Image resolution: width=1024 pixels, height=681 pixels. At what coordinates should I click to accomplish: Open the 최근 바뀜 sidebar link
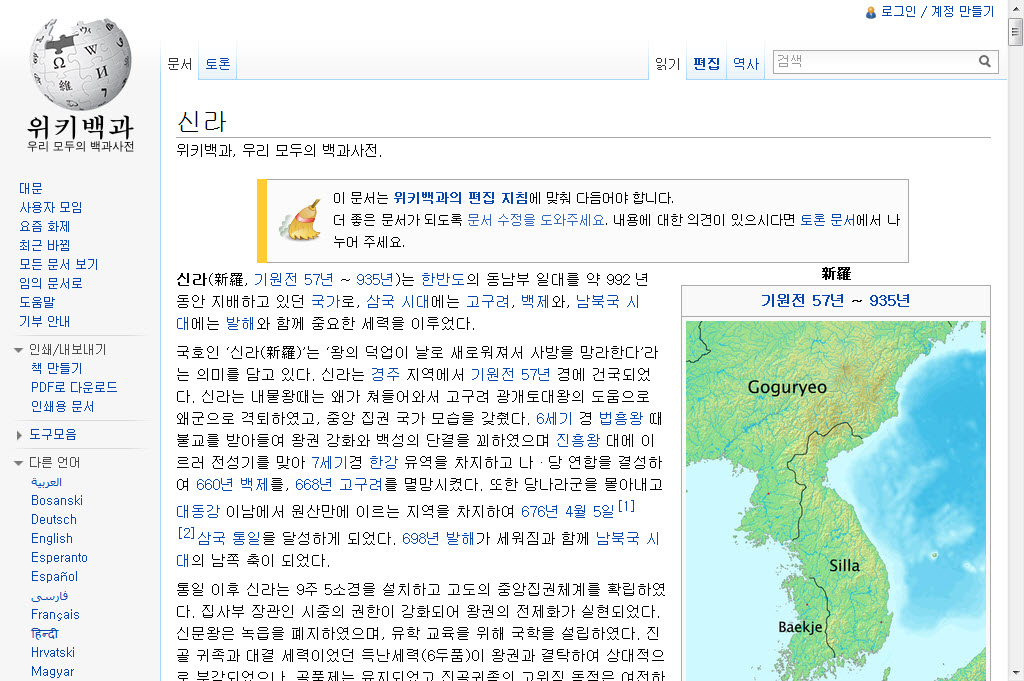click(44, 245)
